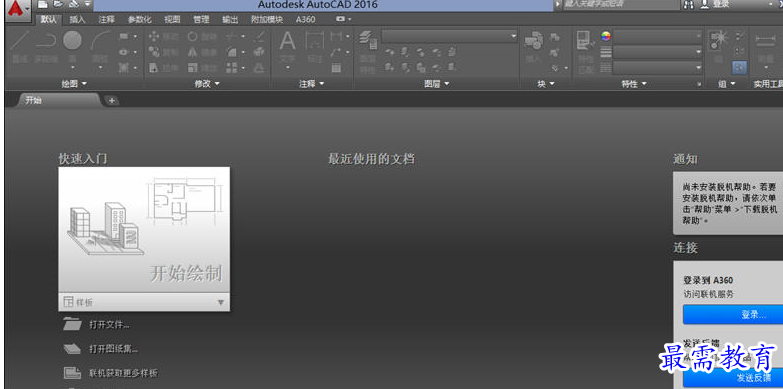This screenshot has width=783, height=389.
Task: Click the Open file icon in quick access toolbar
Action: tap(58, 4)
